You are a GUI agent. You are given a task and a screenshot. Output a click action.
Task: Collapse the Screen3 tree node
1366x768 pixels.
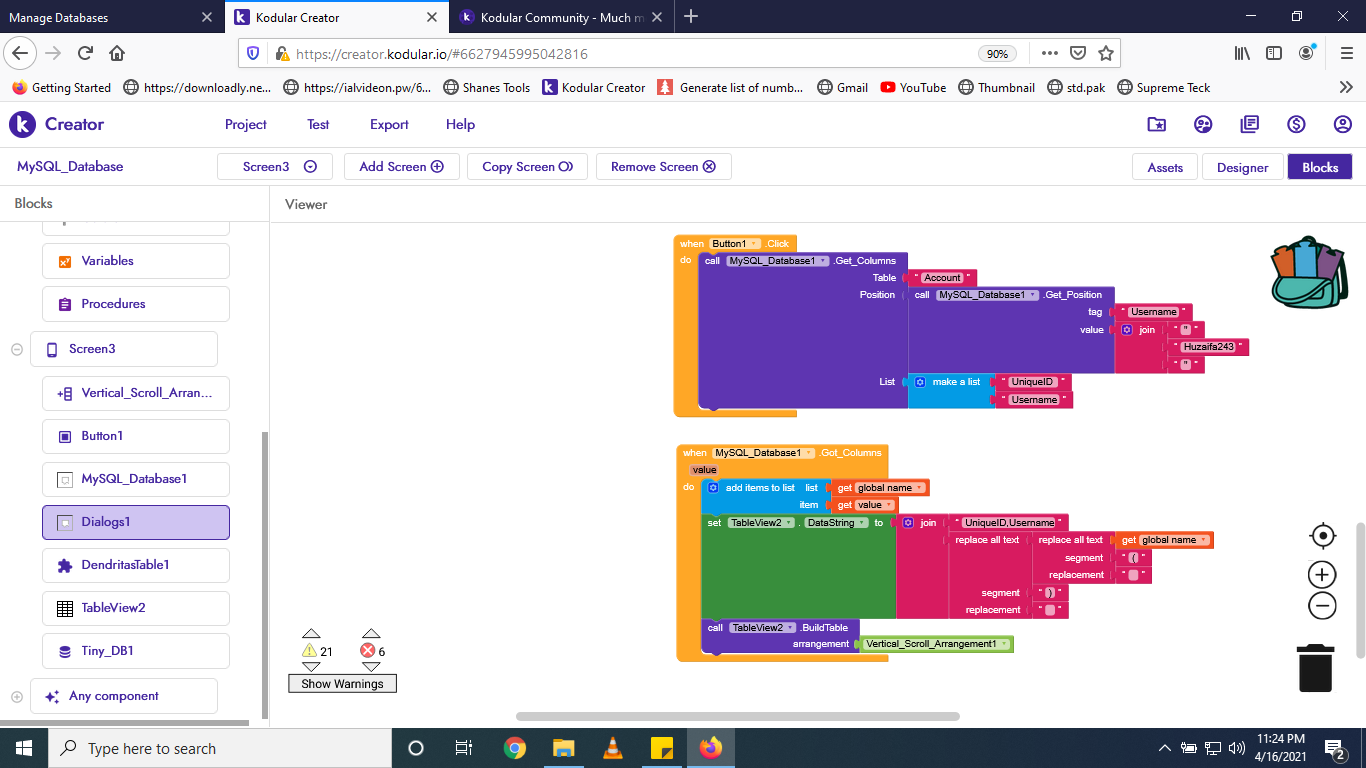(17, 349)
